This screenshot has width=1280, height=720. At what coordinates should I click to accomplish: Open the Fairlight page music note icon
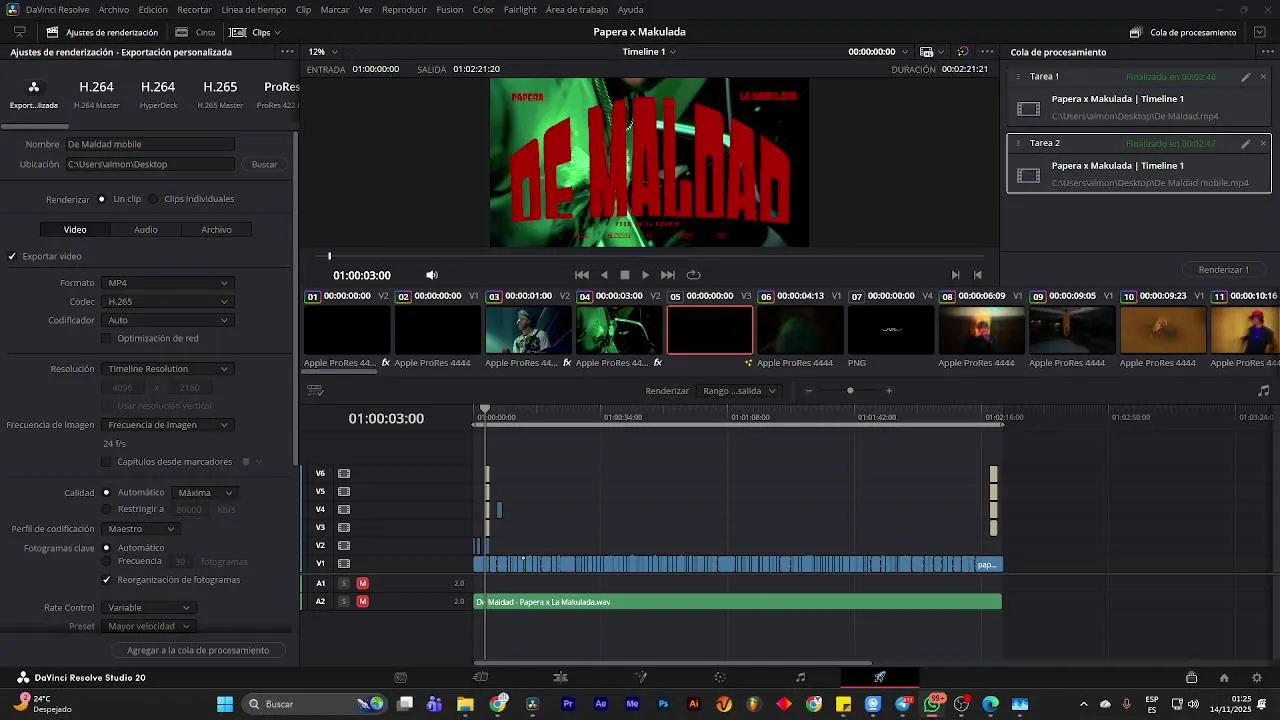800,677
